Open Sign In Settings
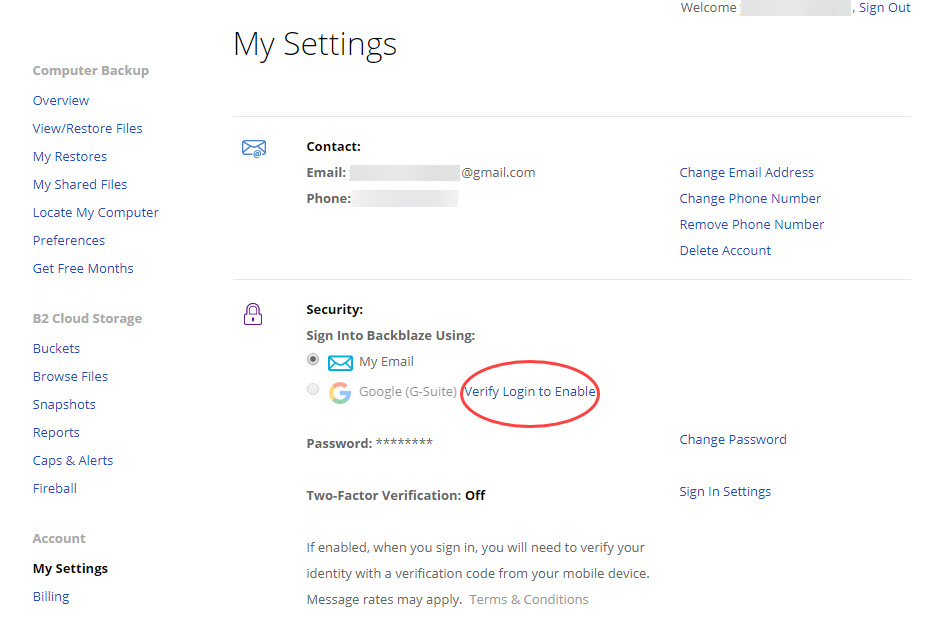This screenshot has height=623, width=940. (725, 492)
